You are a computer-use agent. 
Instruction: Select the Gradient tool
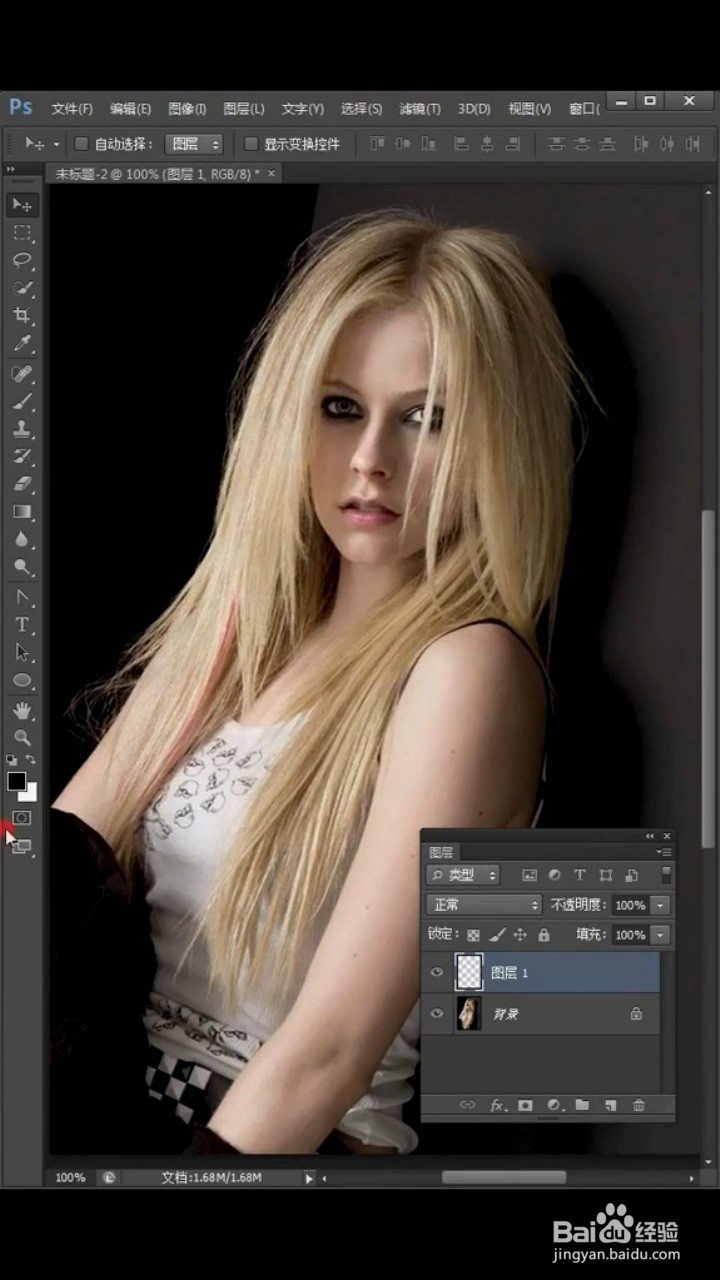[x=22, y=512]
